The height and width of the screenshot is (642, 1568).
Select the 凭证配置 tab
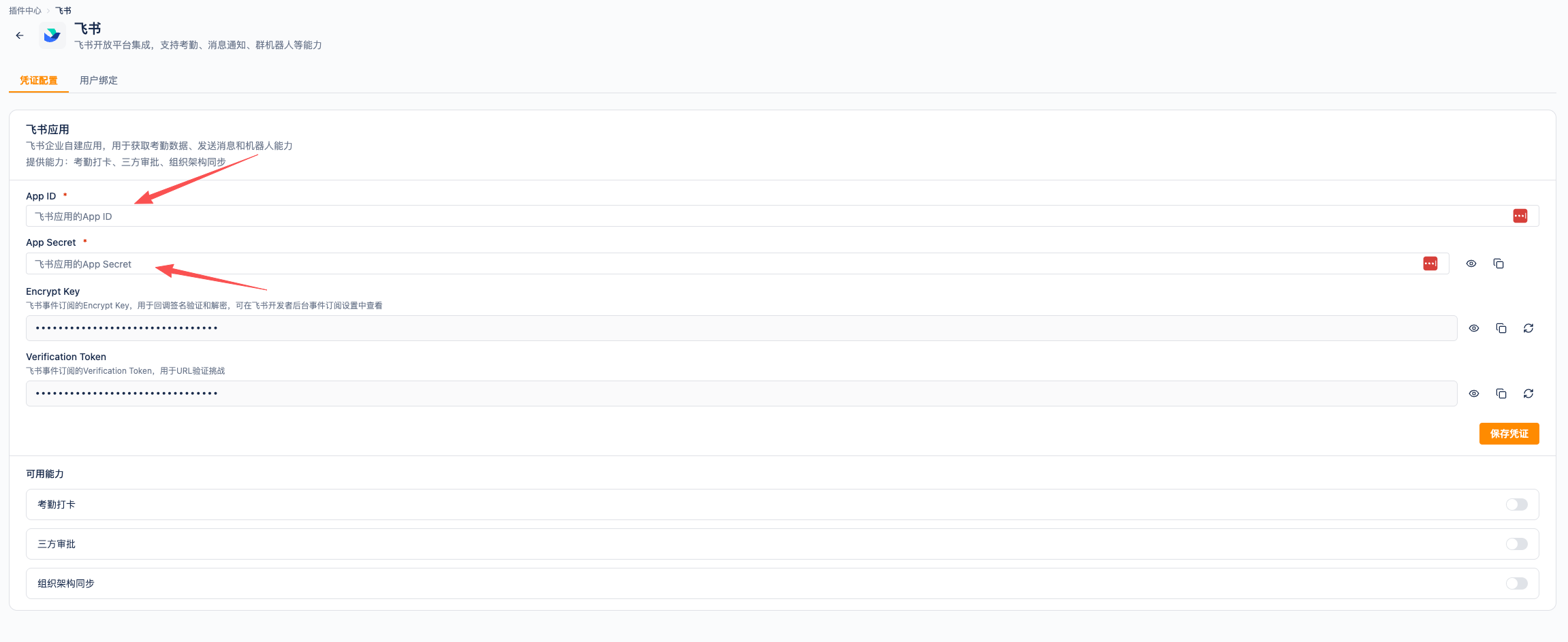tap(39, 80)
